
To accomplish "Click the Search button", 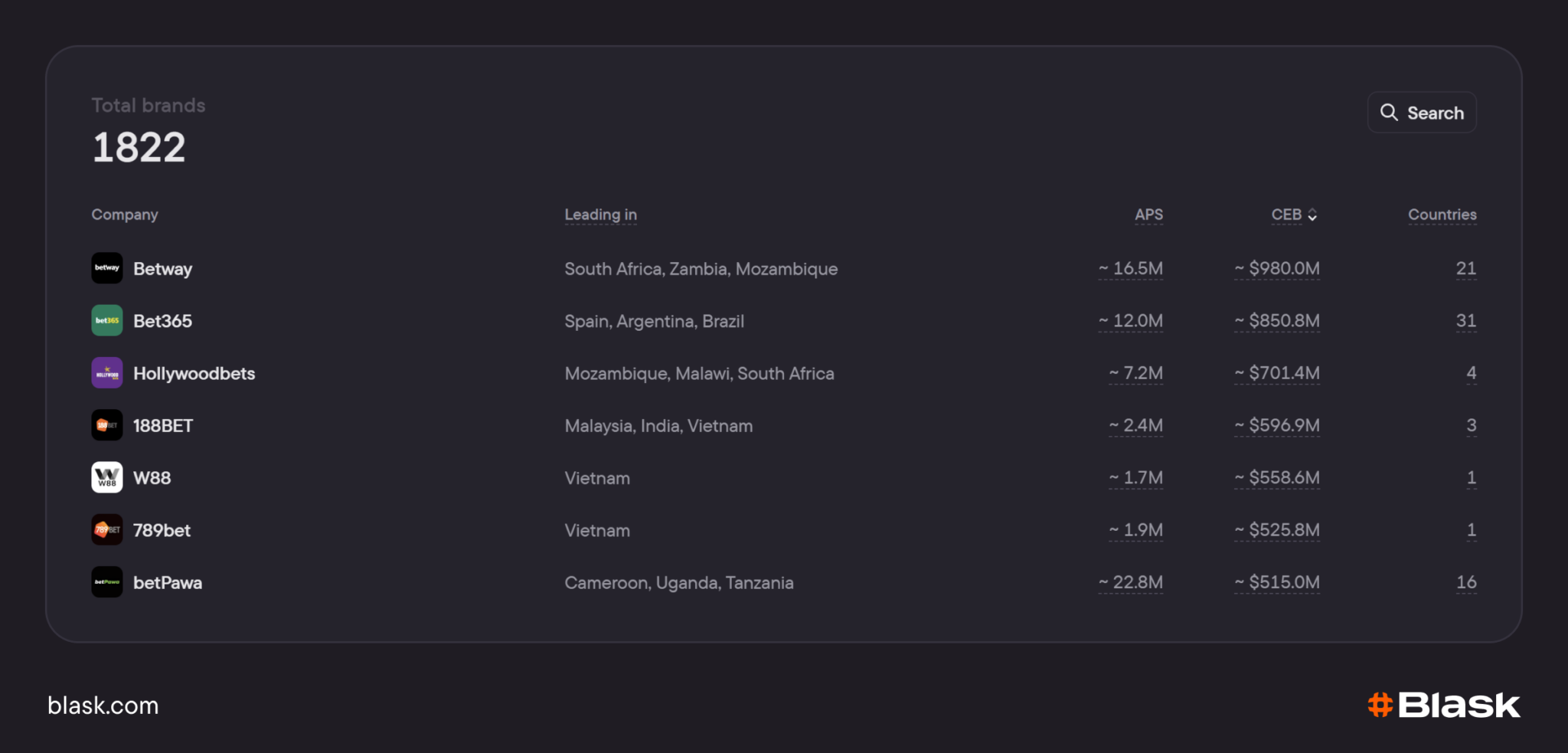I will coord(1422,113).
